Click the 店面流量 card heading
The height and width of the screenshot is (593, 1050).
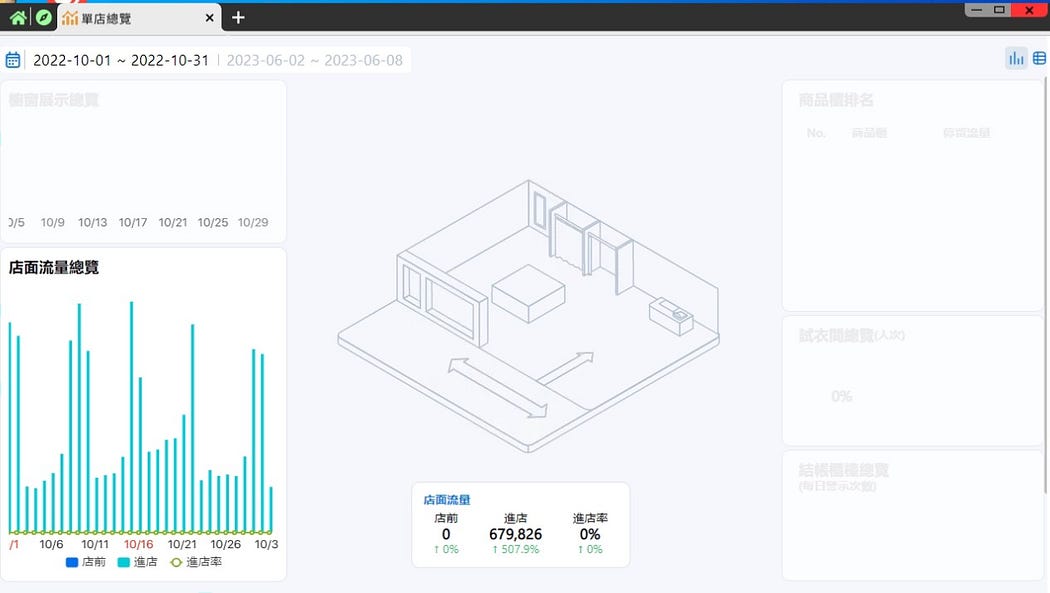pyautogui.click(x=447, y=500)
